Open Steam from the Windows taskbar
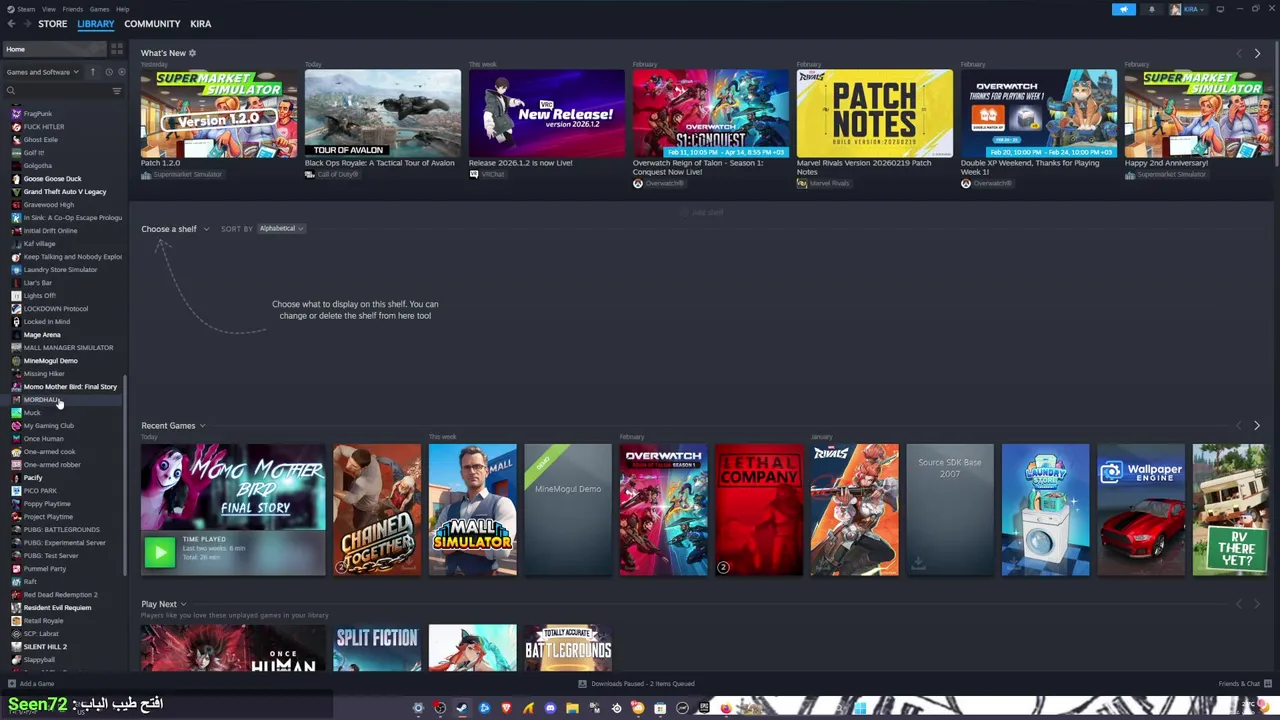The width and height of the screenshot is (1280, 720). (461, 708)
